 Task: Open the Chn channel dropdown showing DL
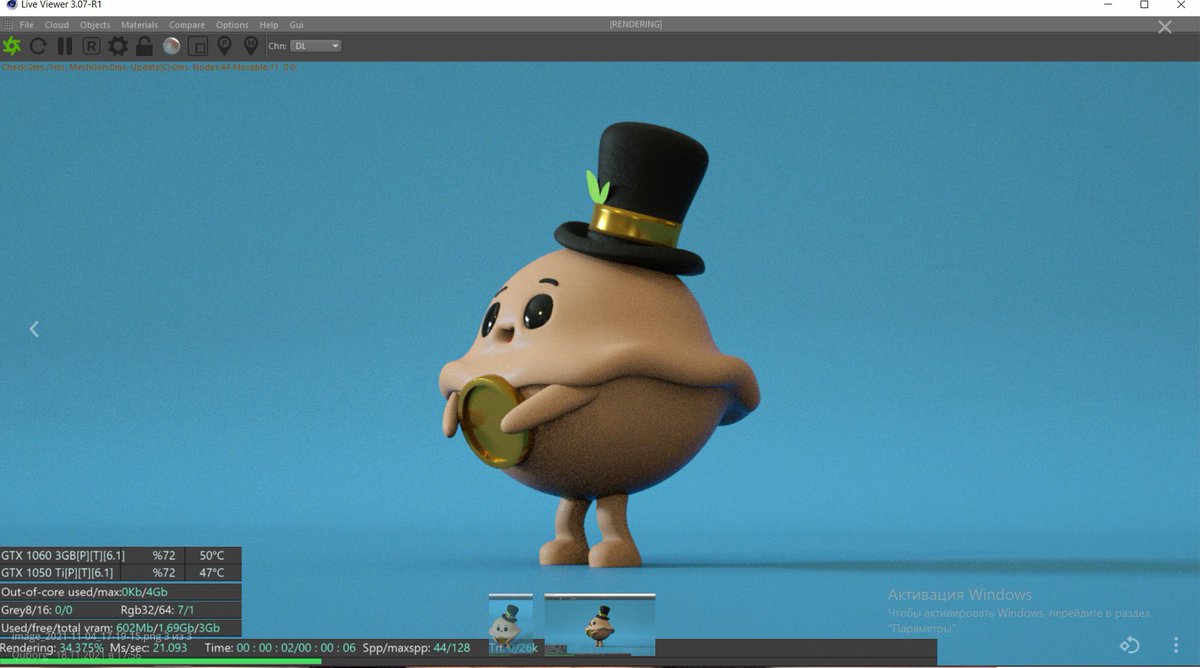pyautogui.click(x=316, y=46)
